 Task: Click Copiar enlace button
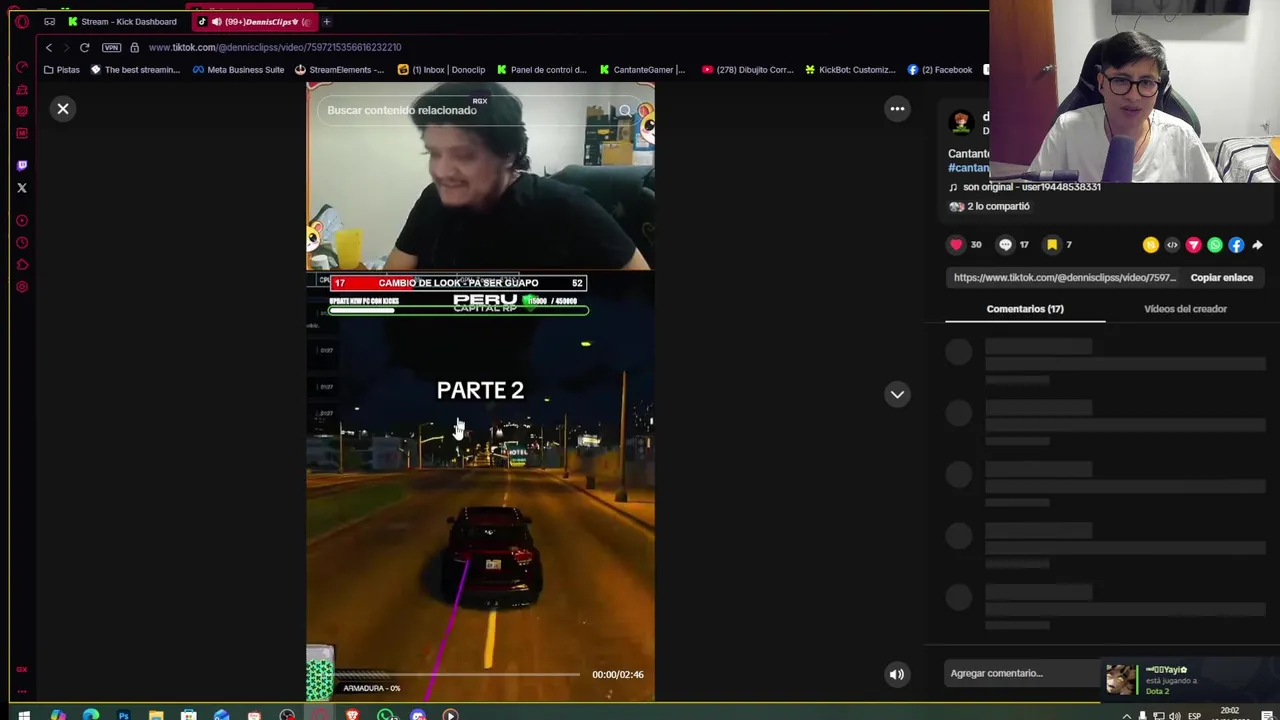(x=1221, y=278)
